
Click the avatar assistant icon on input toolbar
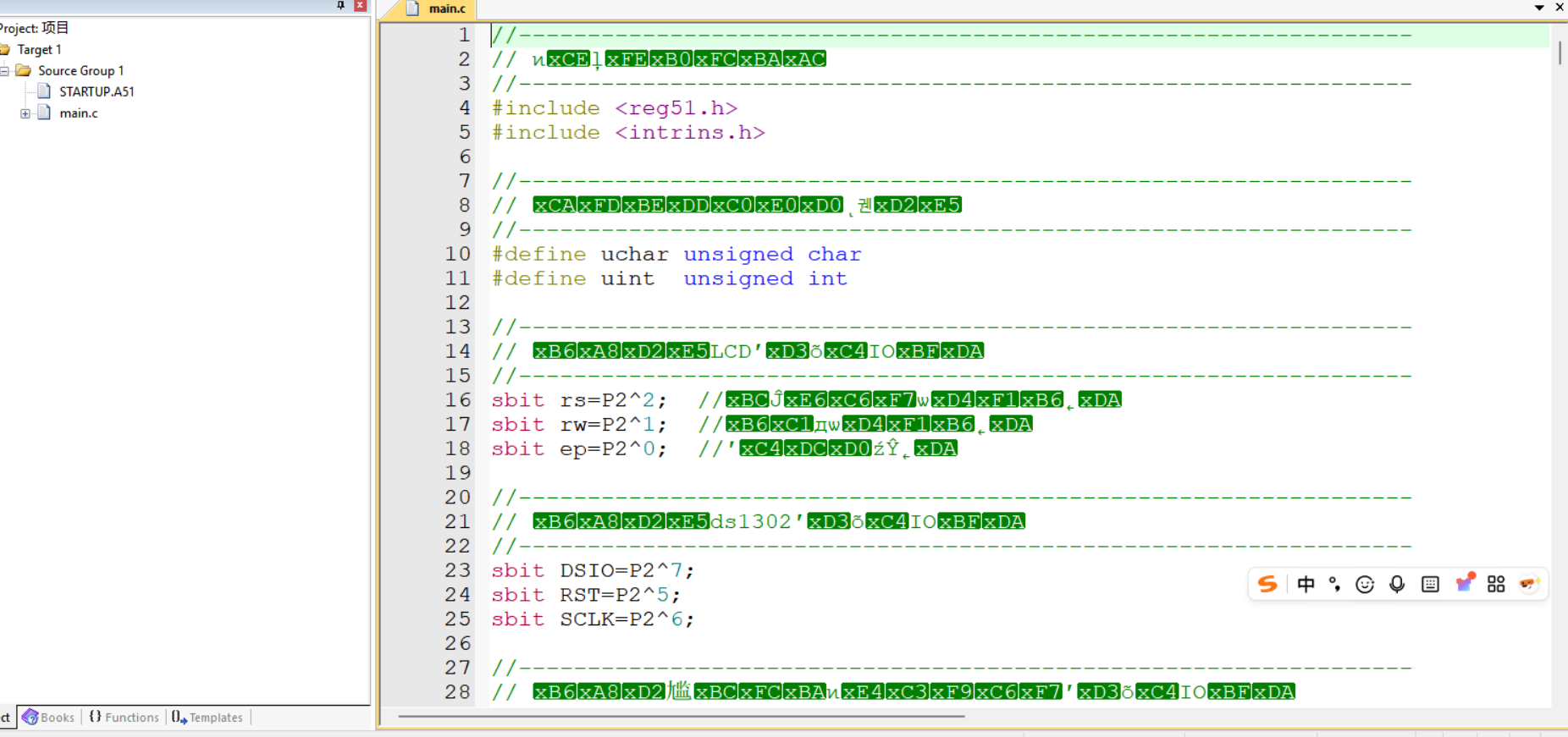click(1529, 584)
